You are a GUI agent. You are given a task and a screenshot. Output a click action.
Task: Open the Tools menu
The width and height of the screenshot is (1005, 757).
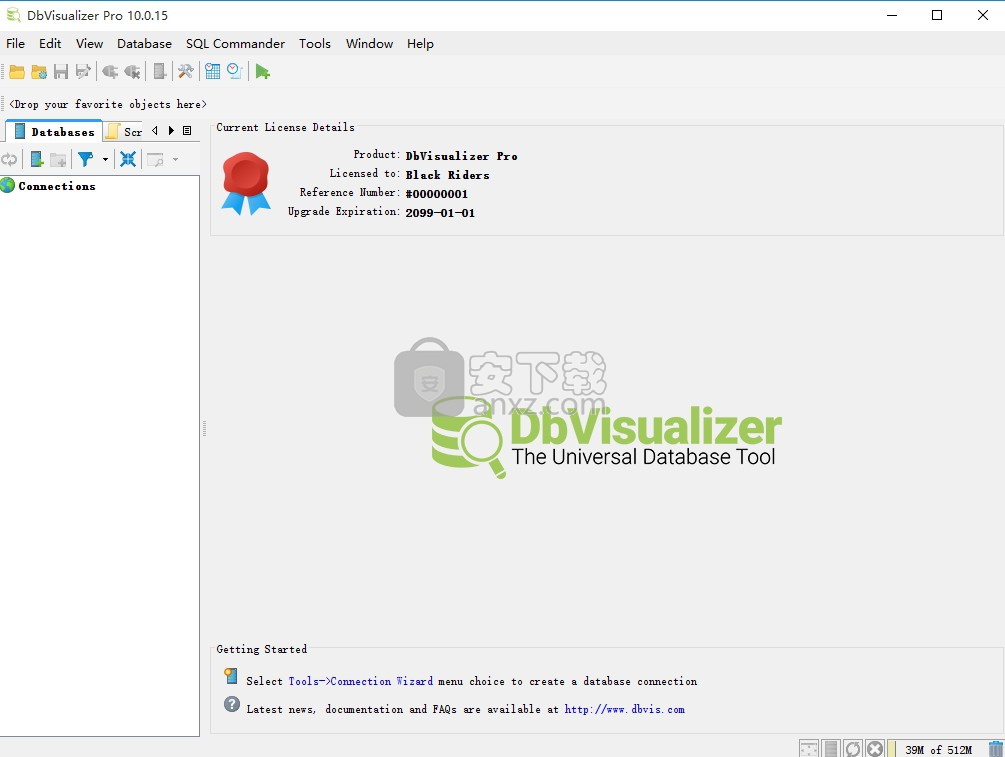(315, 44)
